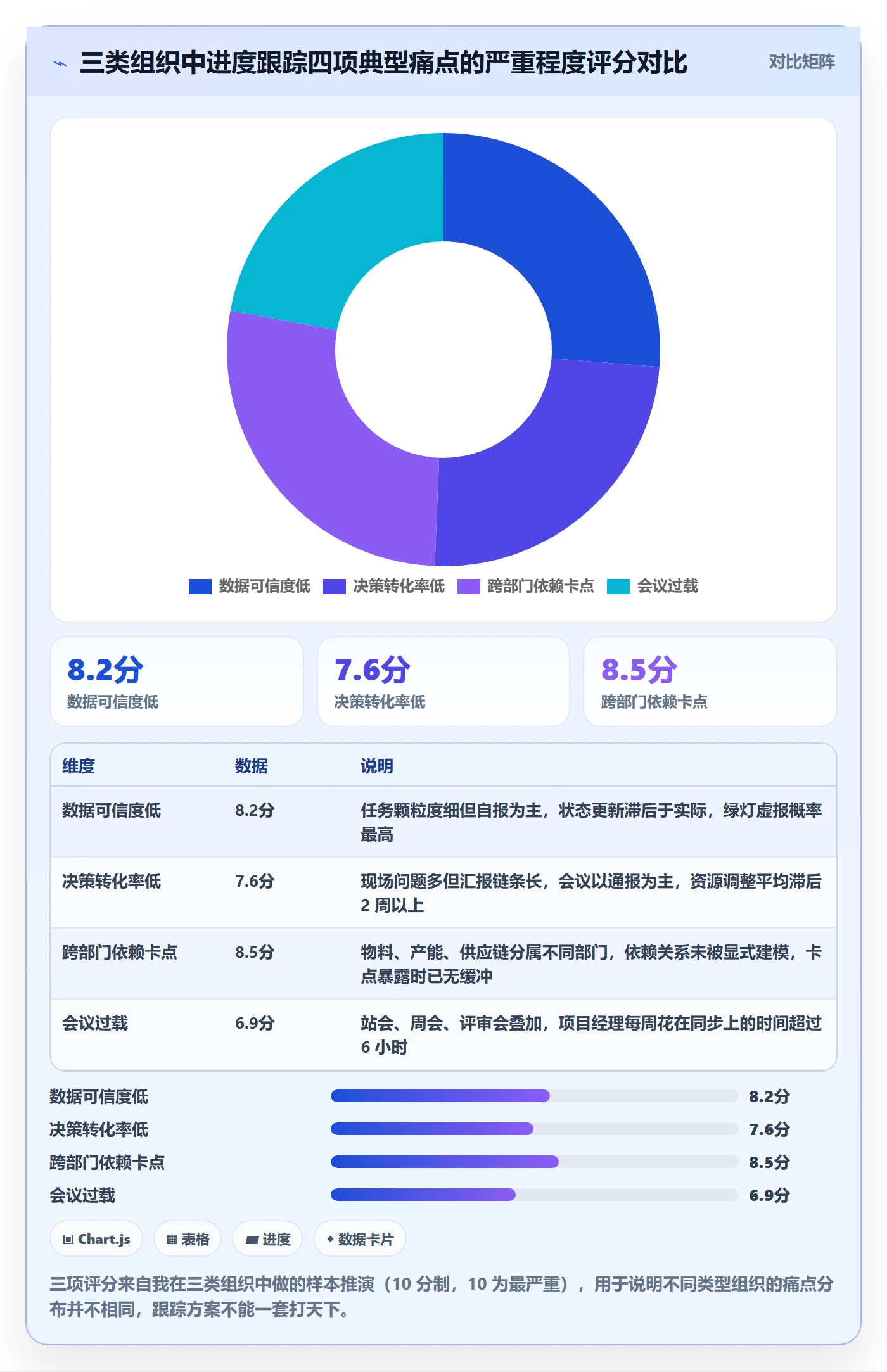Click the square icon in the Chart.js tag
This screenshot has height=1372, width=887.
point(68,1240)
